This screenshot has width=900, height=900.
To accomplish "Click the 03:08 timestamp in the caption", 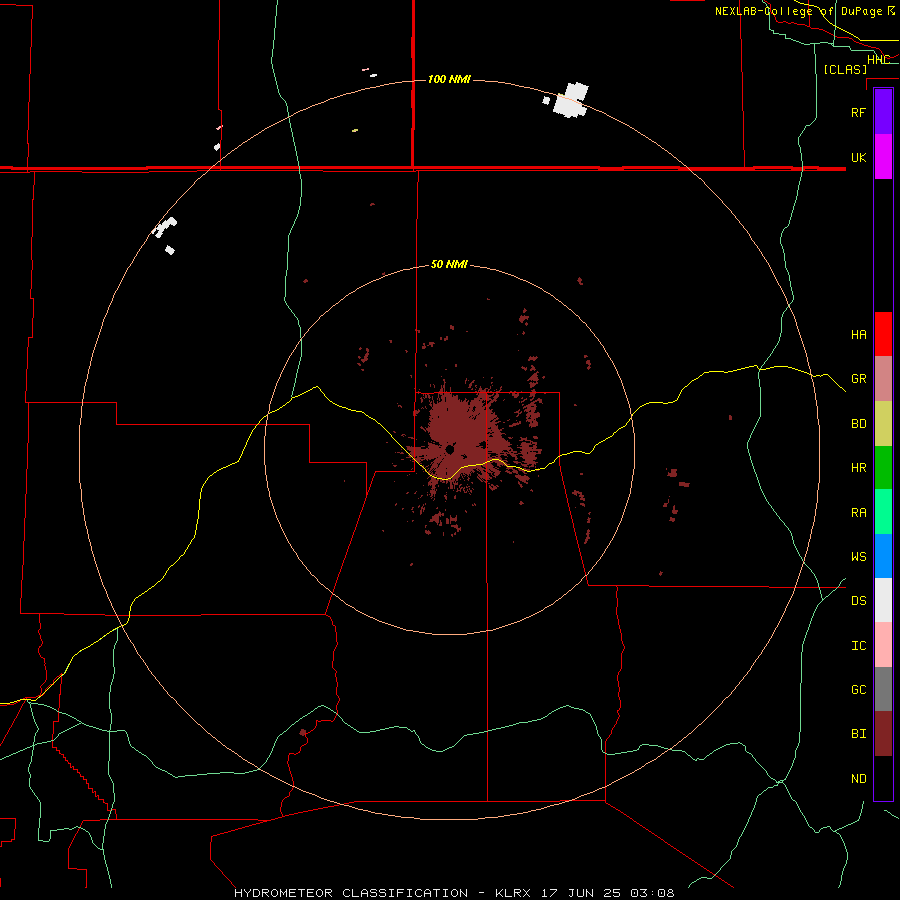I will 652,893.
